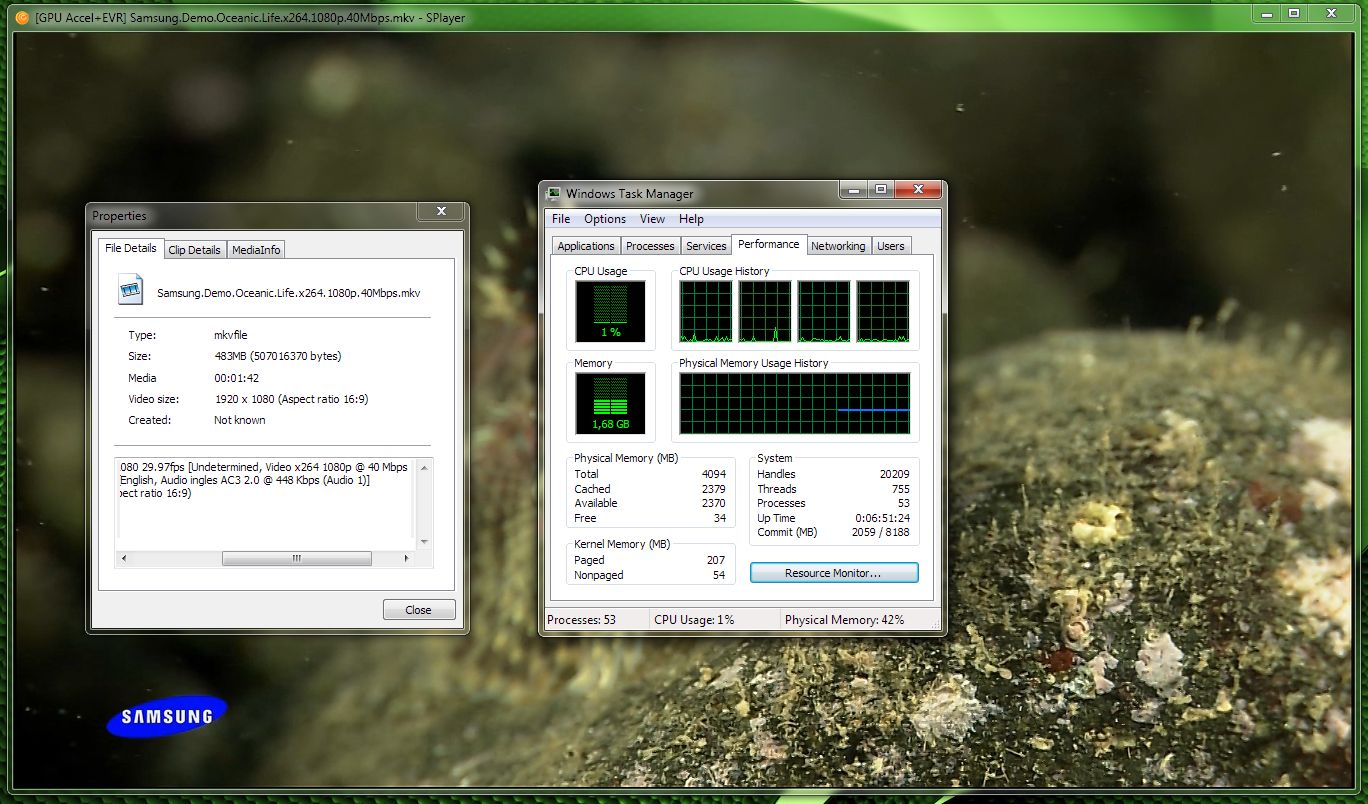Click the CPU Usage gauge meter
This screenshot has width=1368, height=804.
pyautogui.click(x=610, y=311)
